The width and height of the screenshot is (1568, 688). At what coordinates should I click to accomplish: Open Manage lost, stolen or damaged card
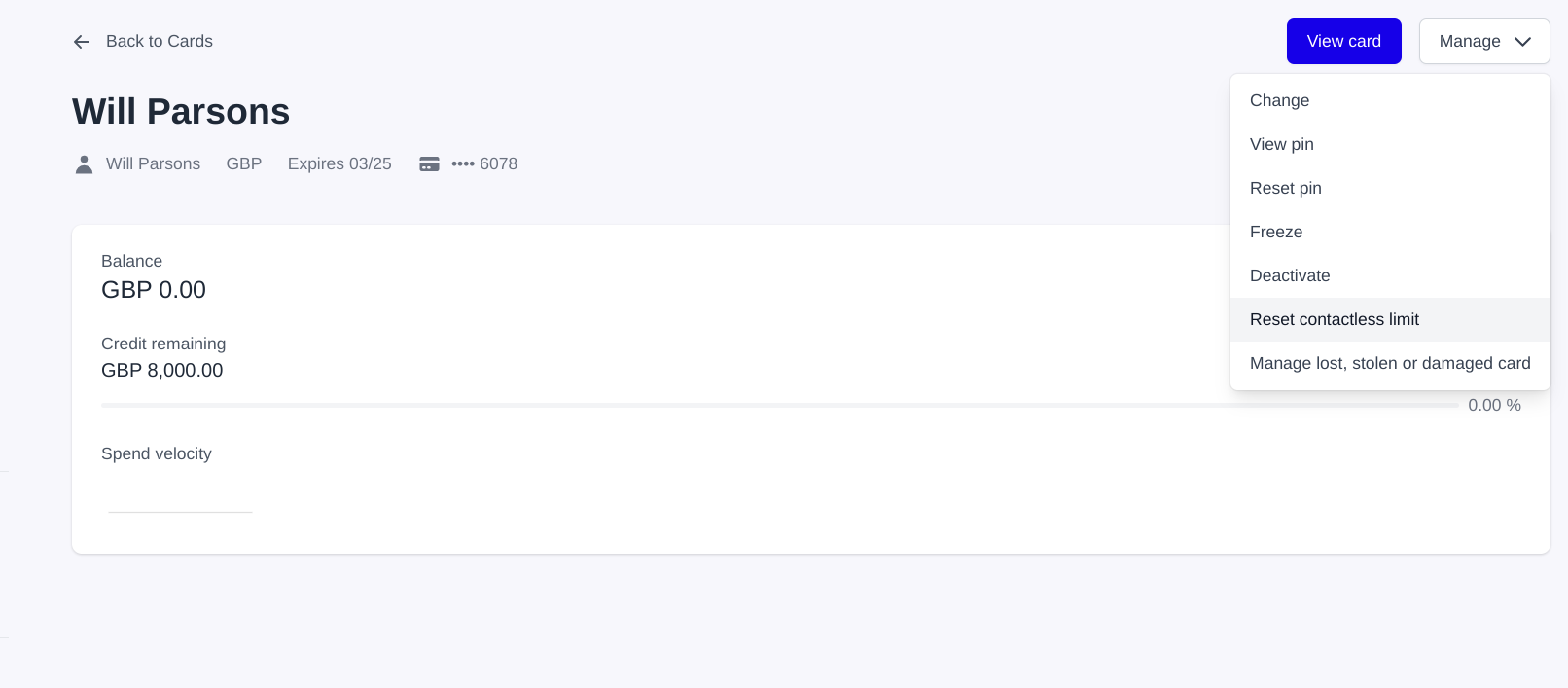click(1389, 363)
